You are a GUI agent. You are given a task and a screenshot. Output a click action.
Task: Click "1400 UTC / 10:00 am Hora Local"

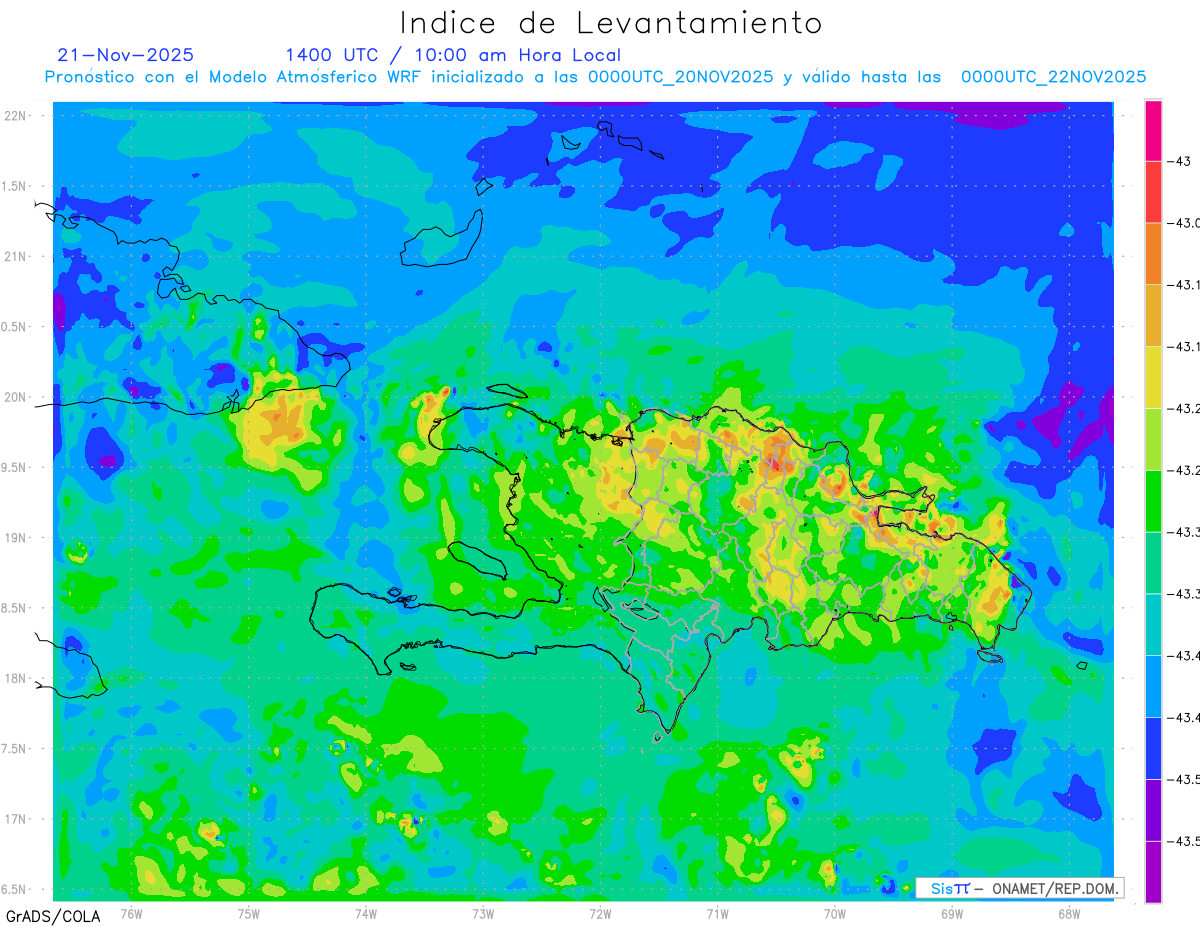(x=453, y=56)
